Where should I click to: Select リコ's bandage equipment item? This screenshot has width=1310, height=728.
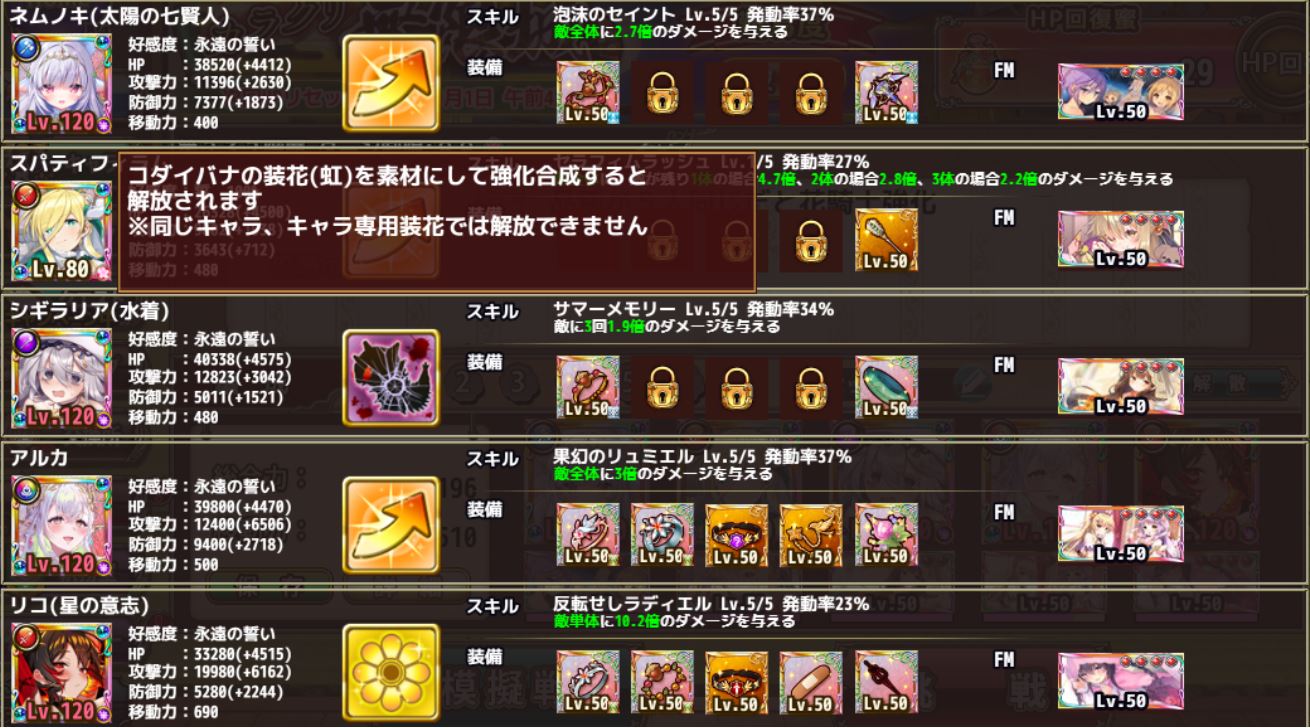point(811,682)
